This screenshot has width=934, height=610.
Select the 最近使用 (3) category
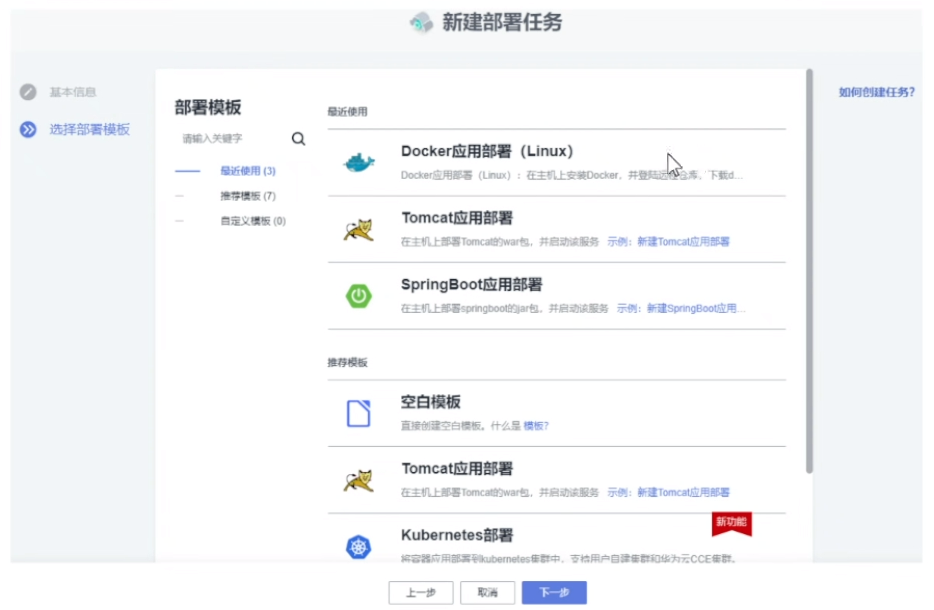coord(248,171)
